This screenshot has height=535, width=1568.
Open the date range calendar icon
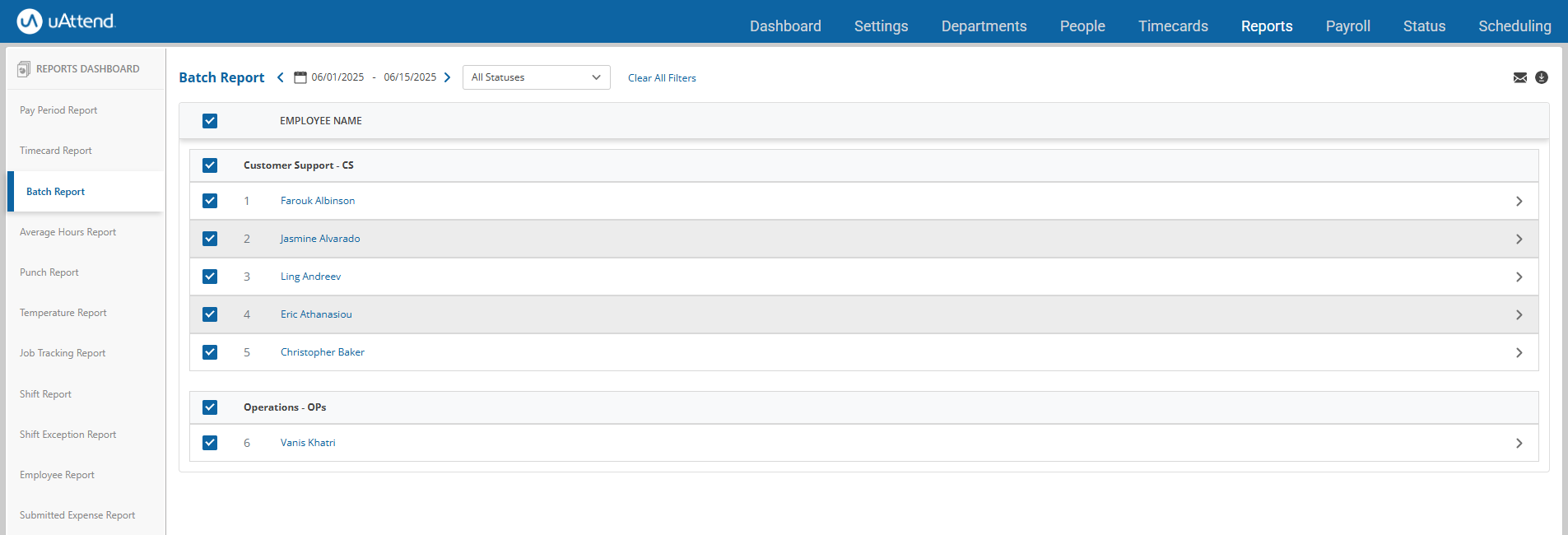coord(300,77)
